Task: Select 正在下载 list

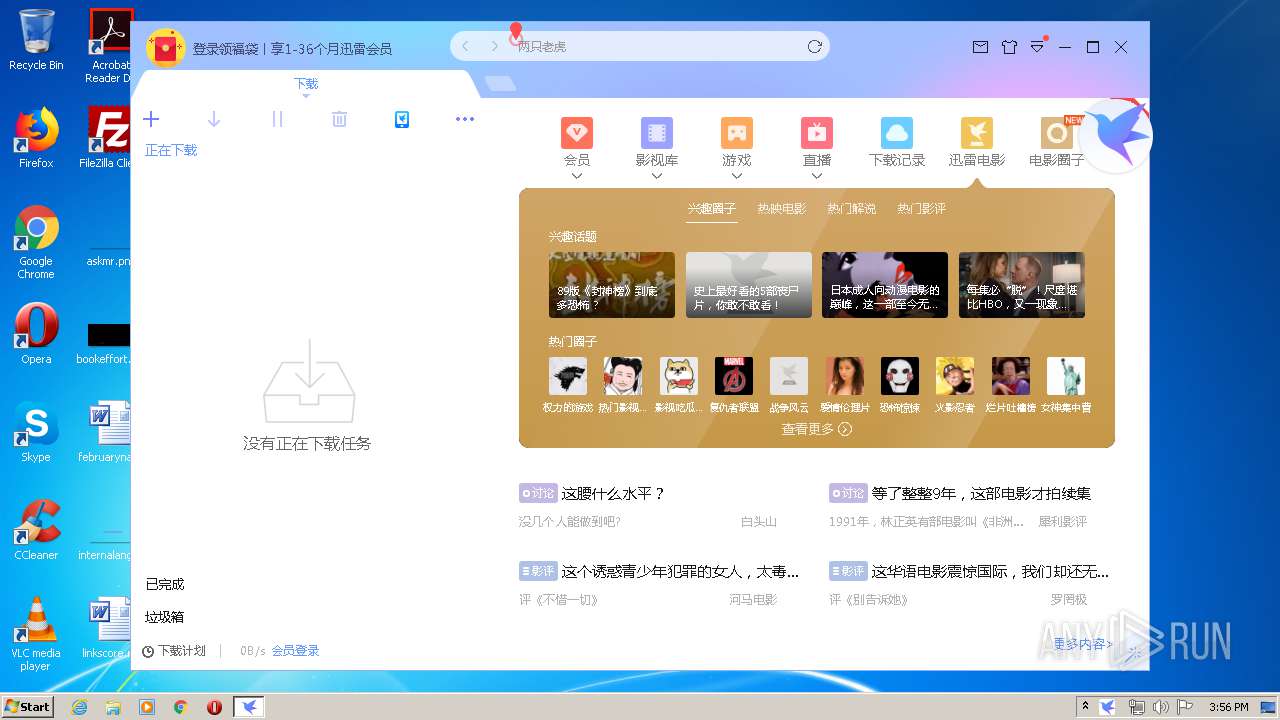Action: tap(171, 150)
